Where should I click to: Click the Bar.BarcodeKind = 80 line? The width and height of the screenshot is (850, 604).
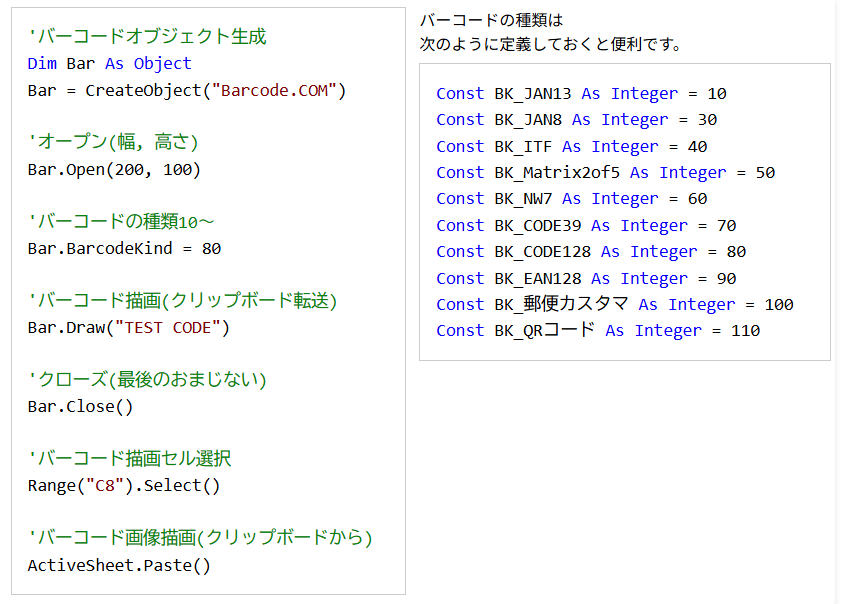124,249
